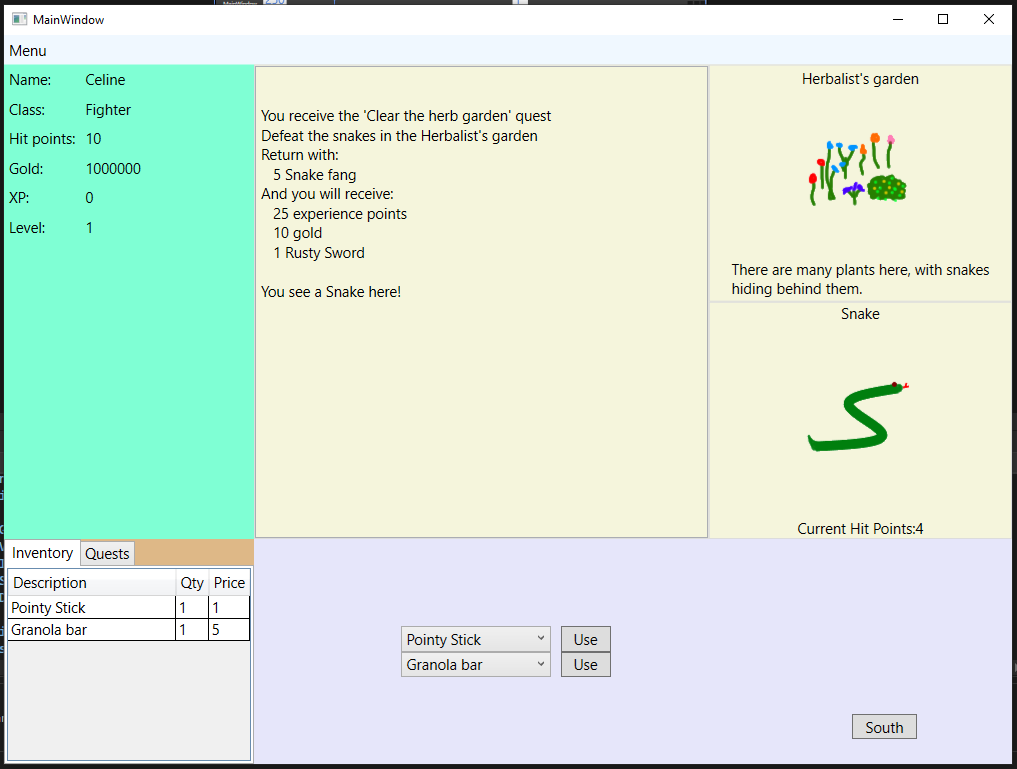Click the gold amount 1000000
This screenshot has width=1017, height=769.
coord(113,169)
